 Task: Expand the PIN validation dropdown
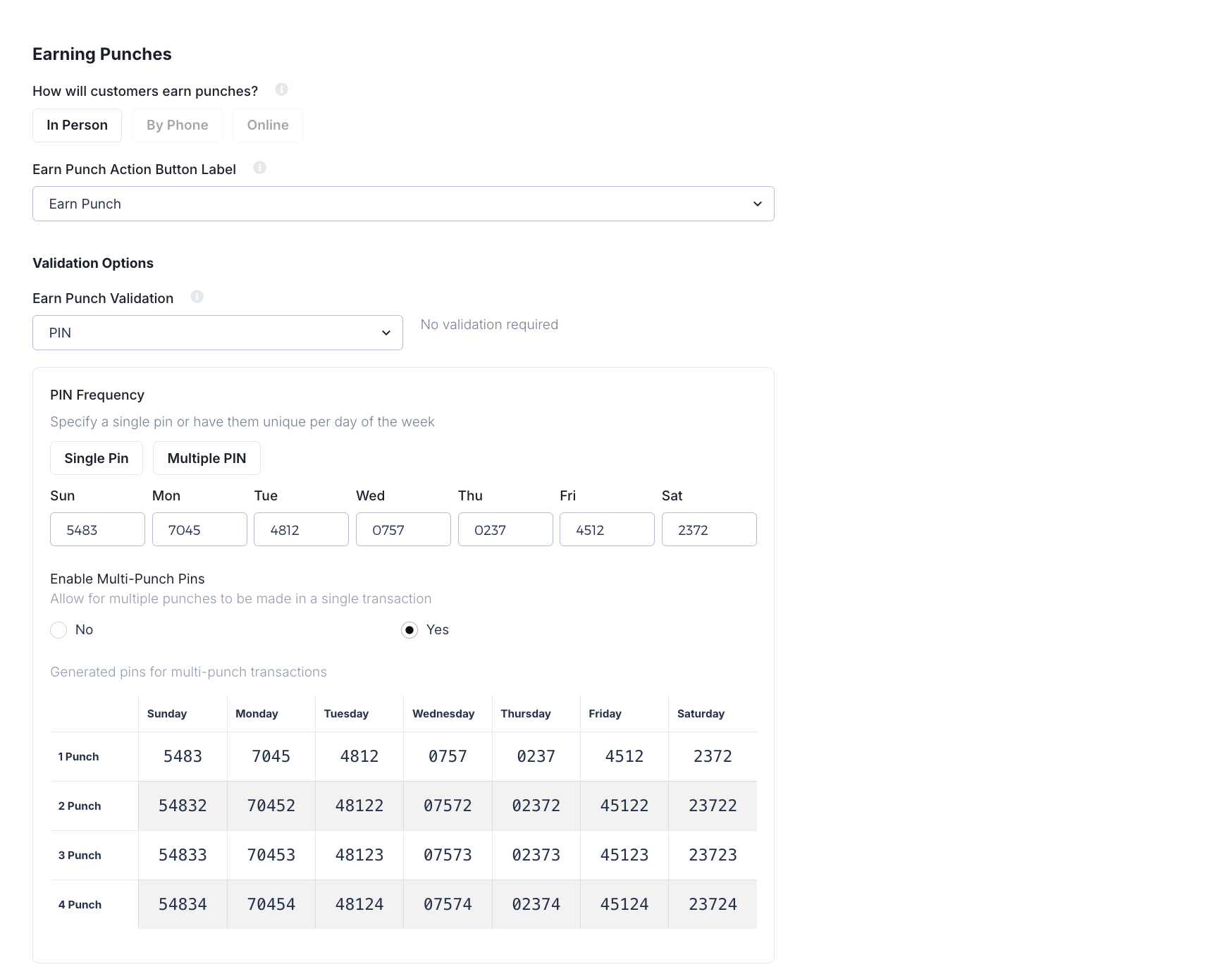[217, 333]
